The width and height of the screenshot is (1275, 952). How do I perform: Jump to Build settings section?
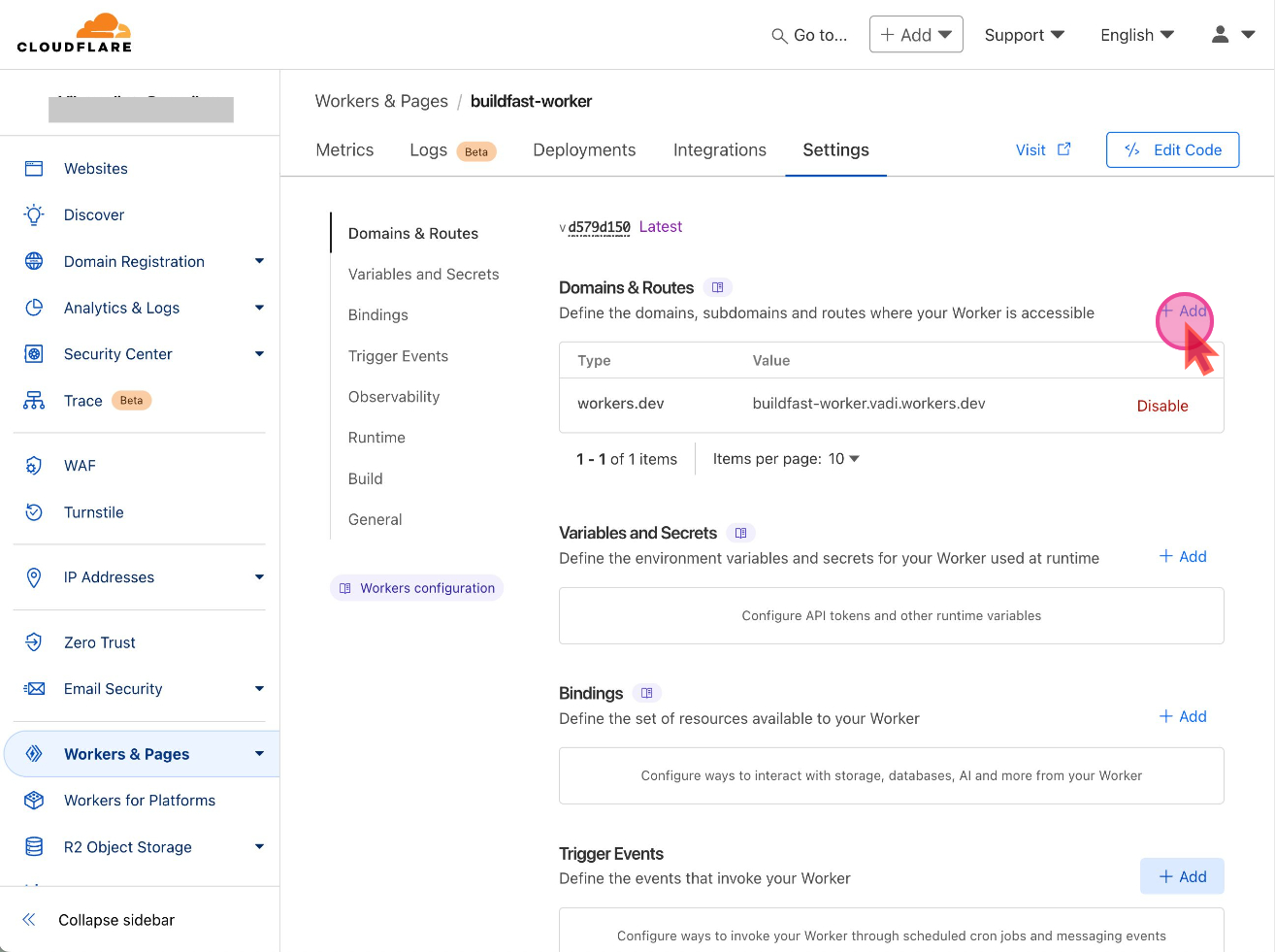click(365, 478)
